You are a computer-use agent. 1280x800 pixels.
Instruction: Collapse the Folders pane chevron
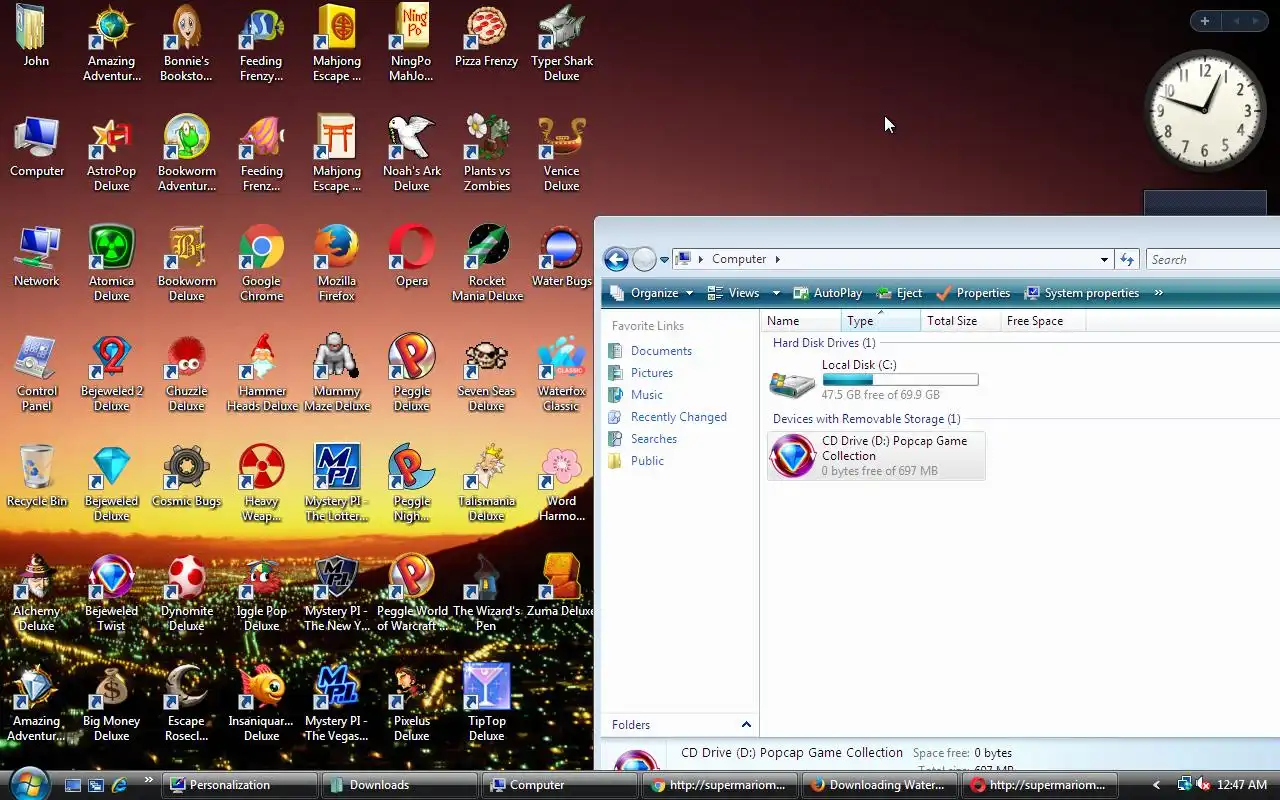tap(746, 725)
